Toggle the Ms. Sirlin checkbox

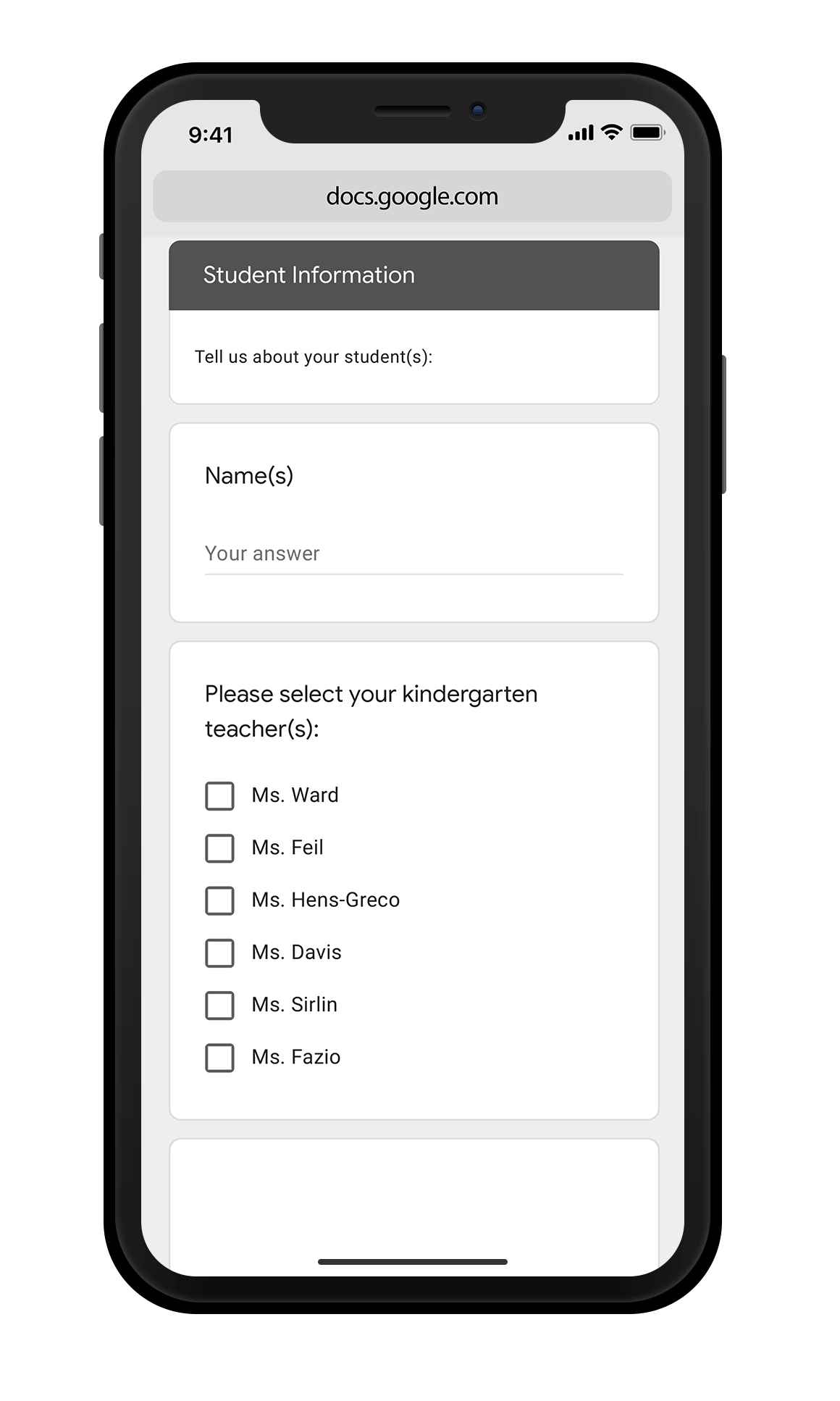coord(219,1005)
